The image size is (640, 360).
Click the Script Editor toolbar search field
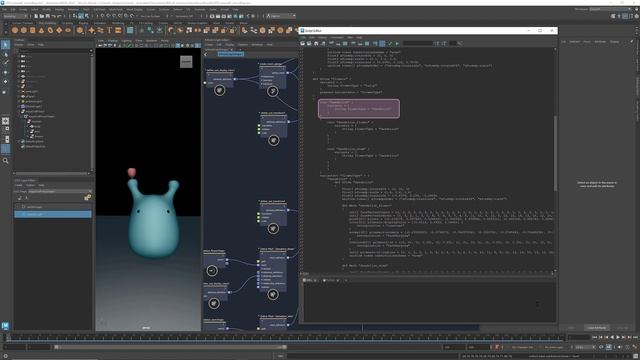click(418, 43)
